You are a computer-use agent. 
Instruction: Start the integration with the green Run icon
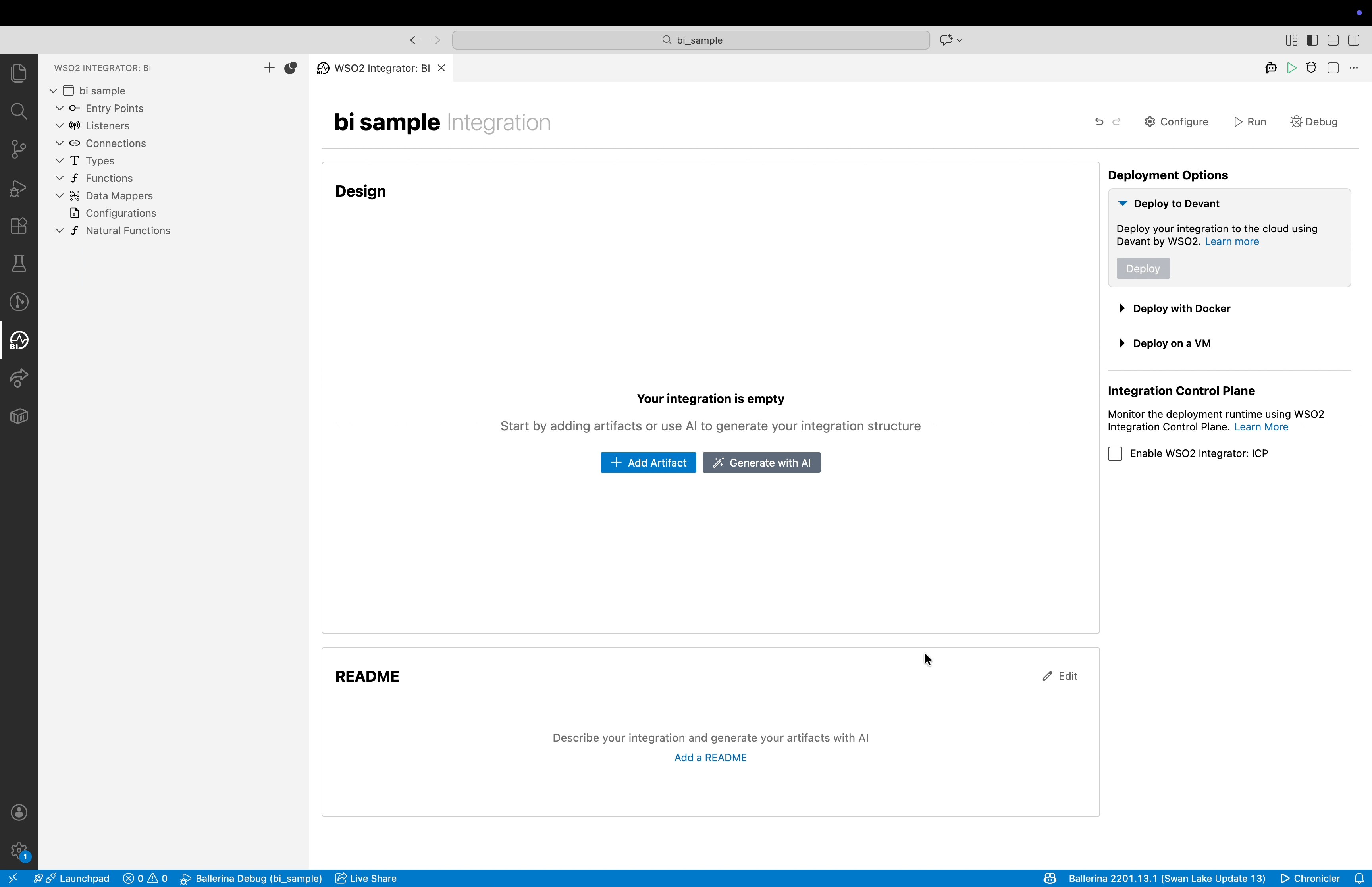pos(1291,67)
